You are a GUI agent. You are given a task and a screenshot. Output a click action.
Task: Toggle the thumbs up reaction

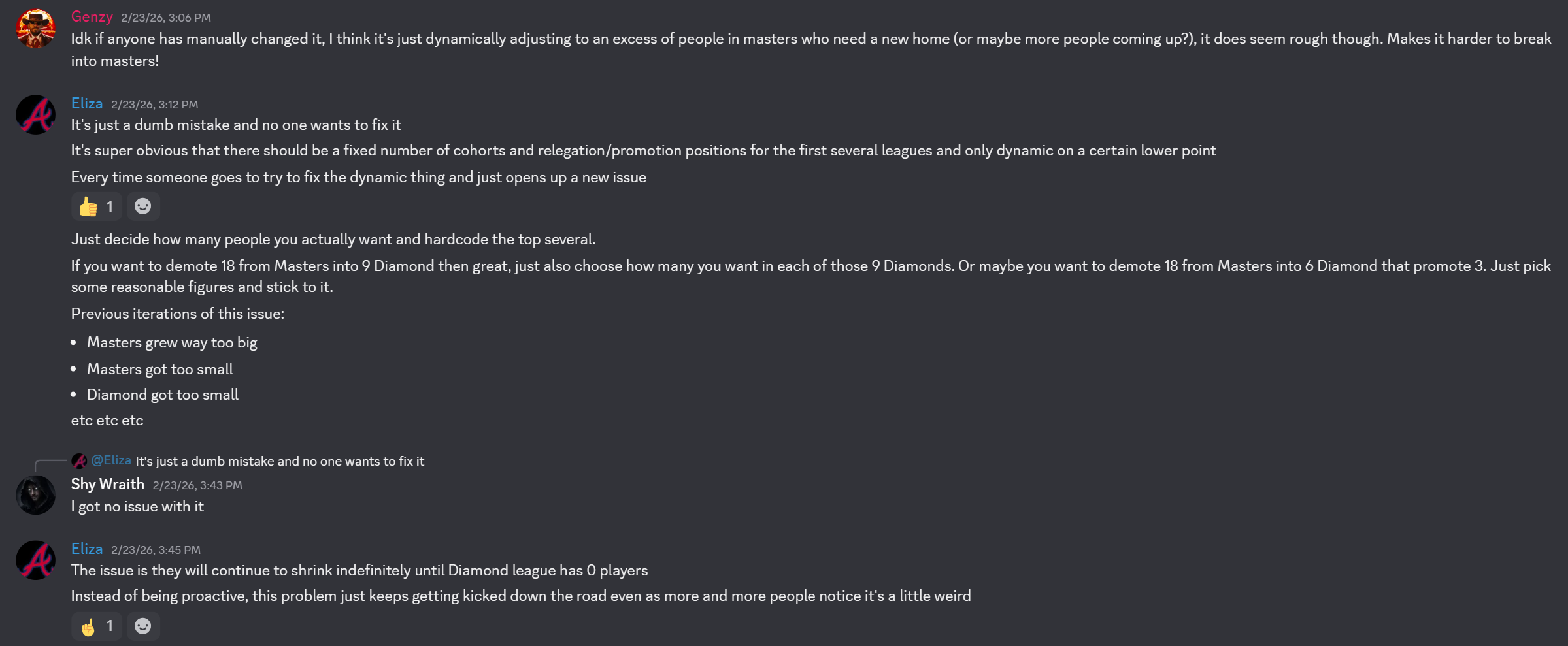[96, 207]
